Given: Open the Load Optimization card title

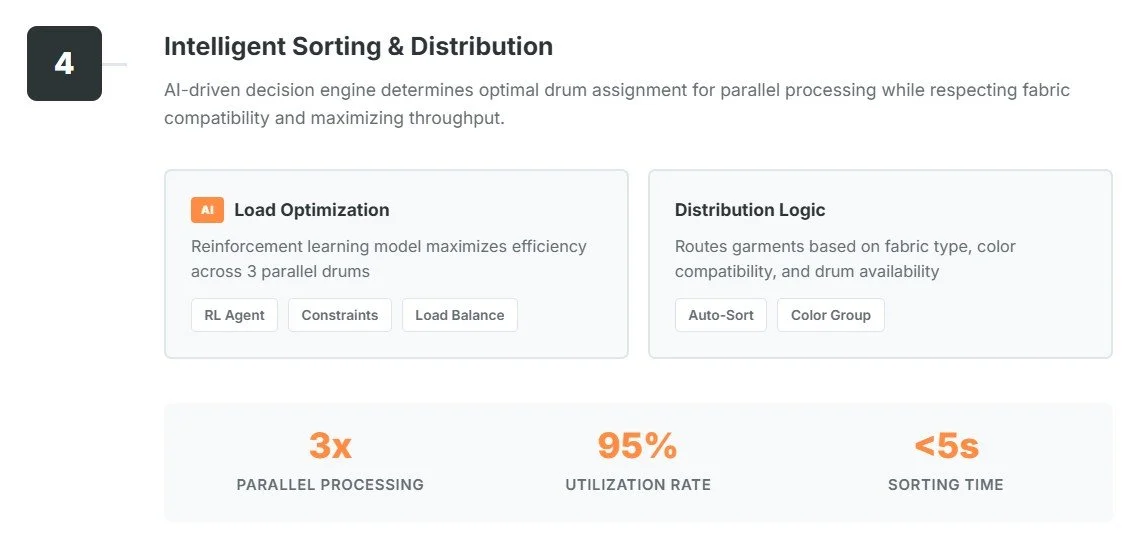Looking at the screenshot, I should pyautogui.click(x=311, y=210).
